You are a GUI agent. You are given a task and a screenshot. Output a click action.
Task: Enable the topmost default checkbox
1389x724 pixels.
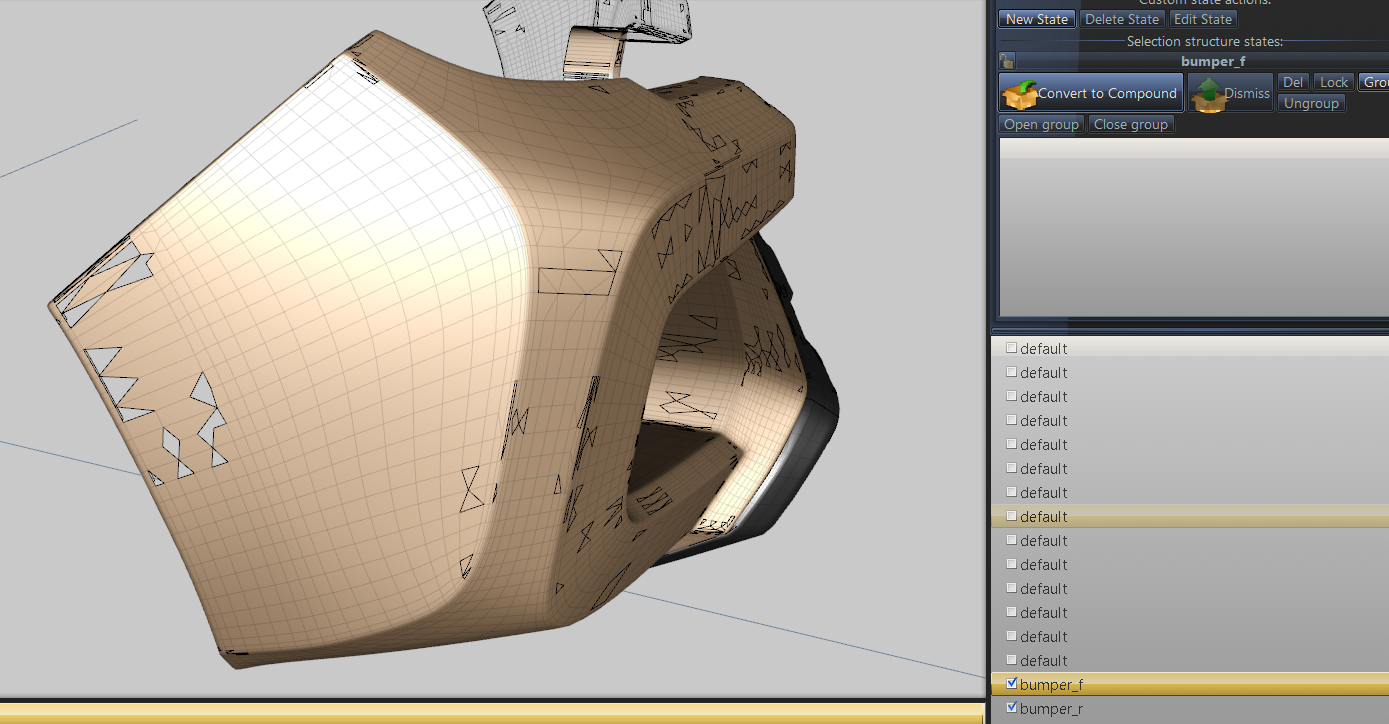(1012, 348)
